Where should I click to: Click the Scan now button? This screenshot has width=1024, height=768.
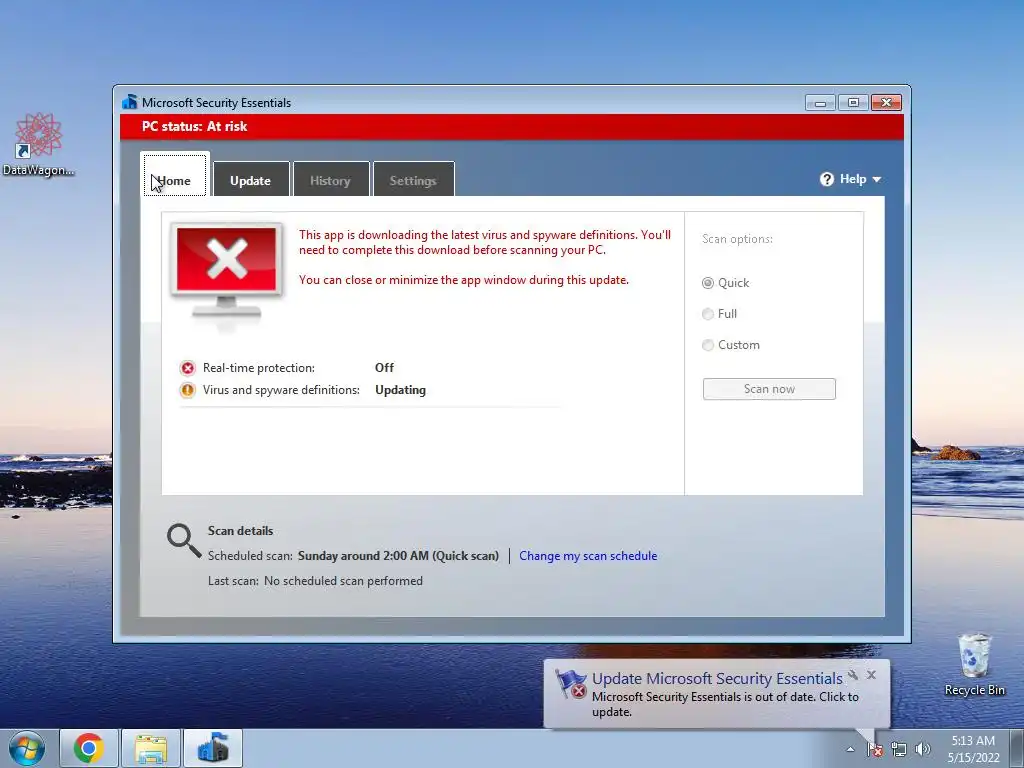(x=769, y=389)
